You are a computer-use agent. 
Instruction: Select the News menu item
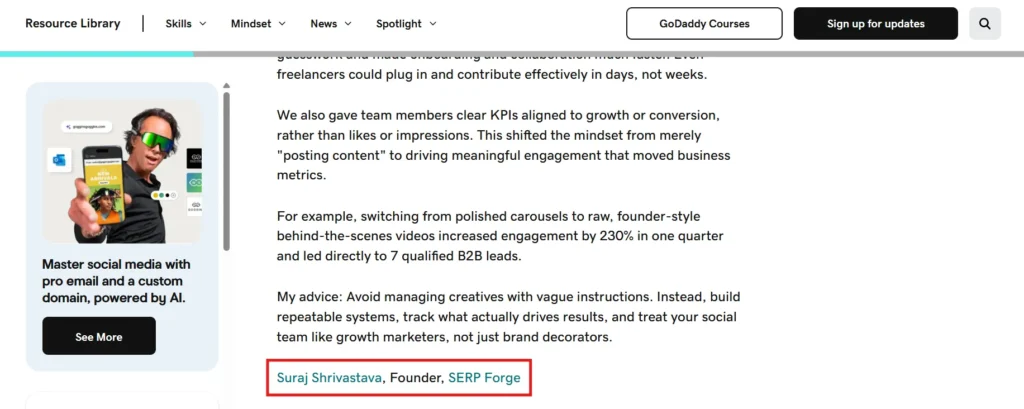click(x=323, y=24)
